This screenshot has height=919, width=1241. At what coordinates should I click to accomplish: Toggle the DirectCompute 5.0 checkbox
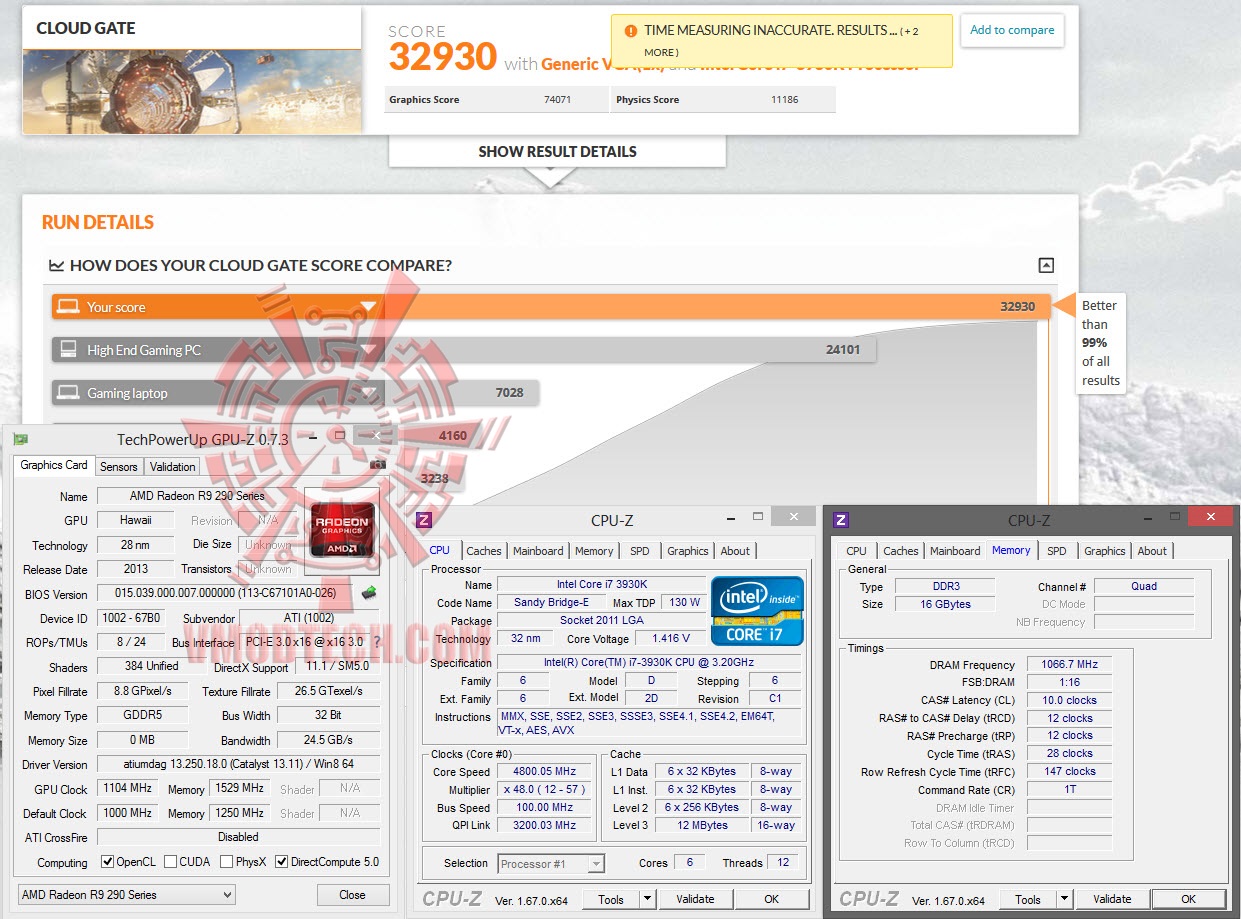(x=282, y=862)
